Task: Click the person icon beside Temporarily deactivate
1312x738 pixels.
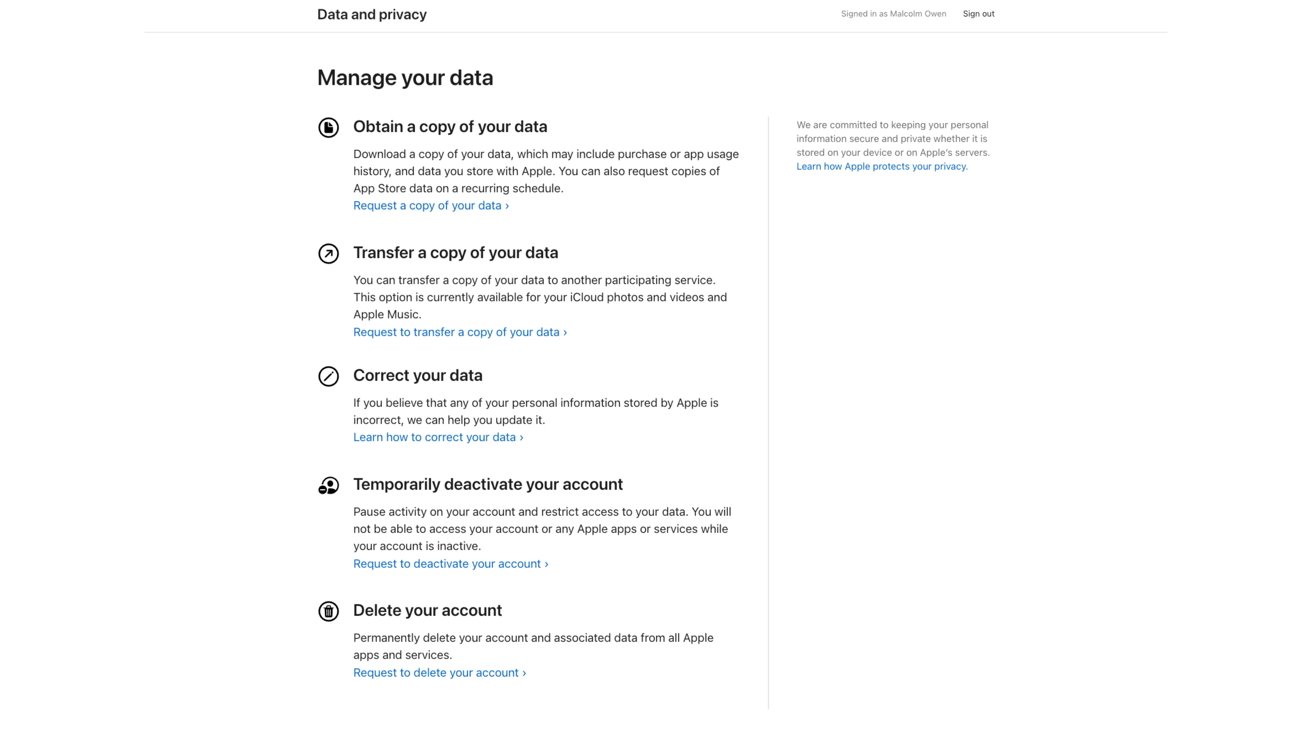Action: (328, 485)
